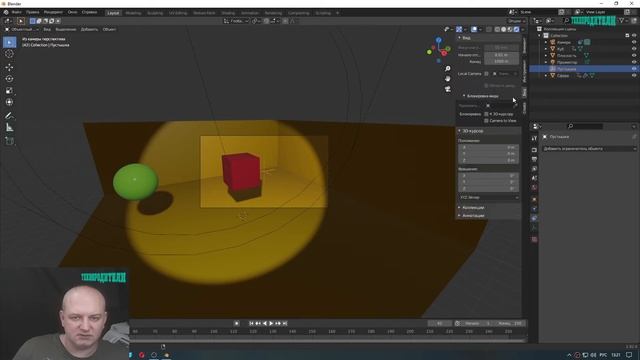The height and width of the screenshot is (360, 640).
Task: Open the shading options dropdown arrow
Action: (x=523, y=29)
